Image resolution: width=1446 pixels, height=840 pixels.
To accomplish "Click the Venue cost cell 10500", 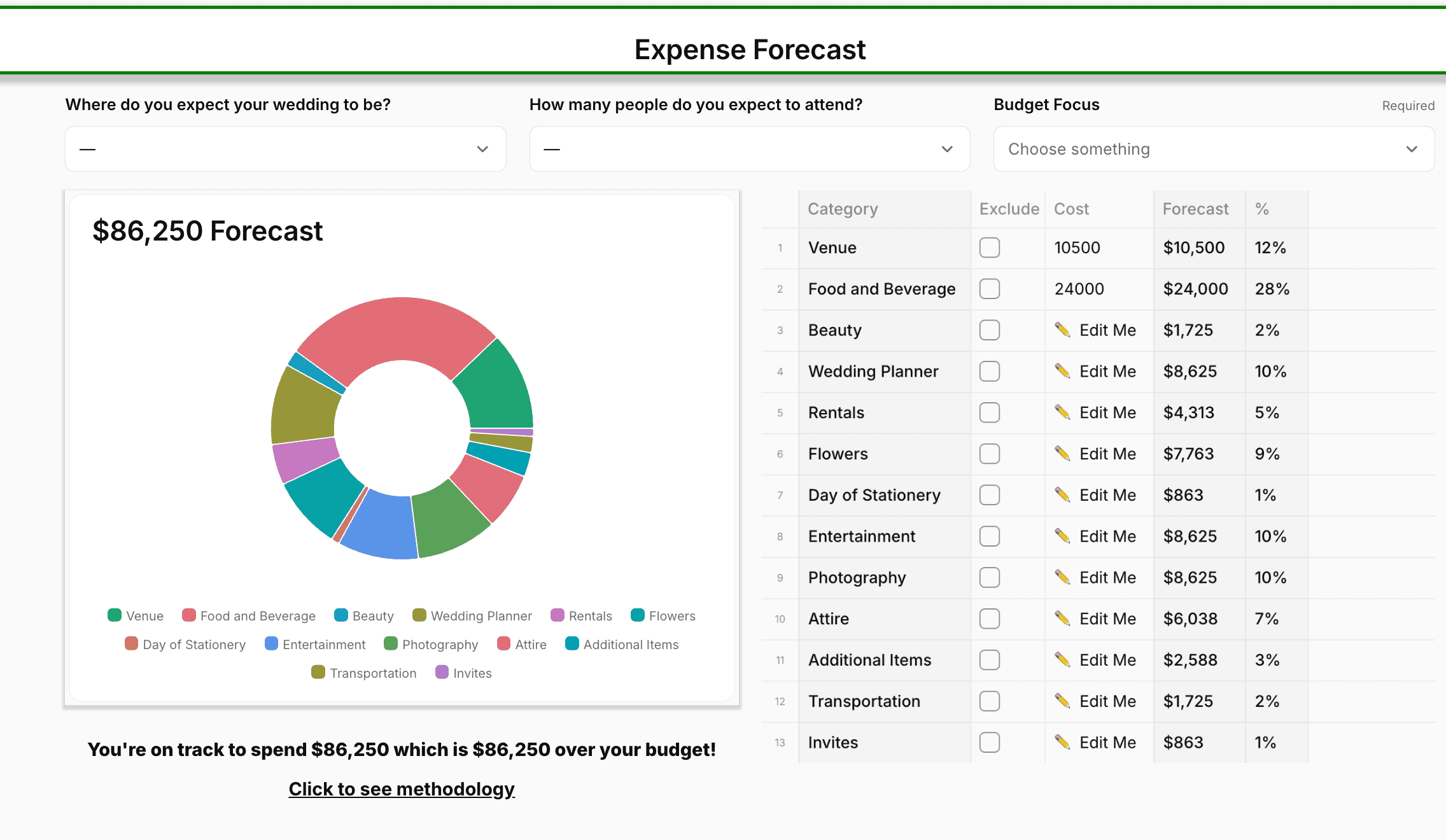I will point(1077,248).
